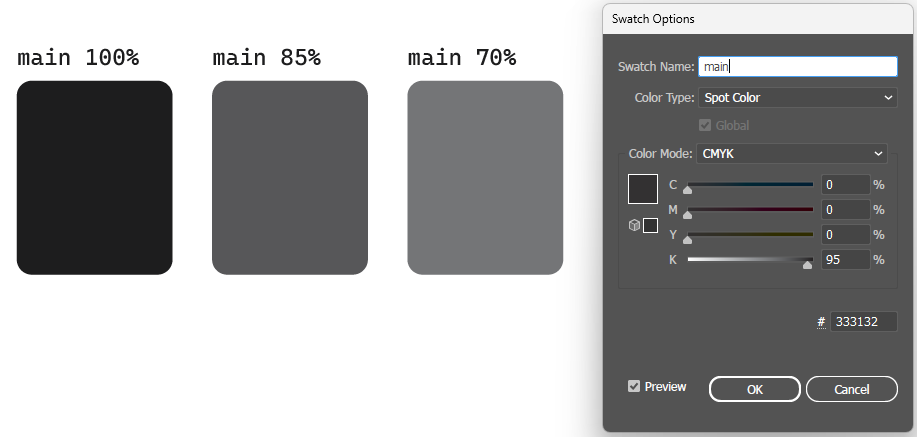Click the magenta M slider track
The width and height of the screenshot is (917, 437).
(x=750, y=209)
